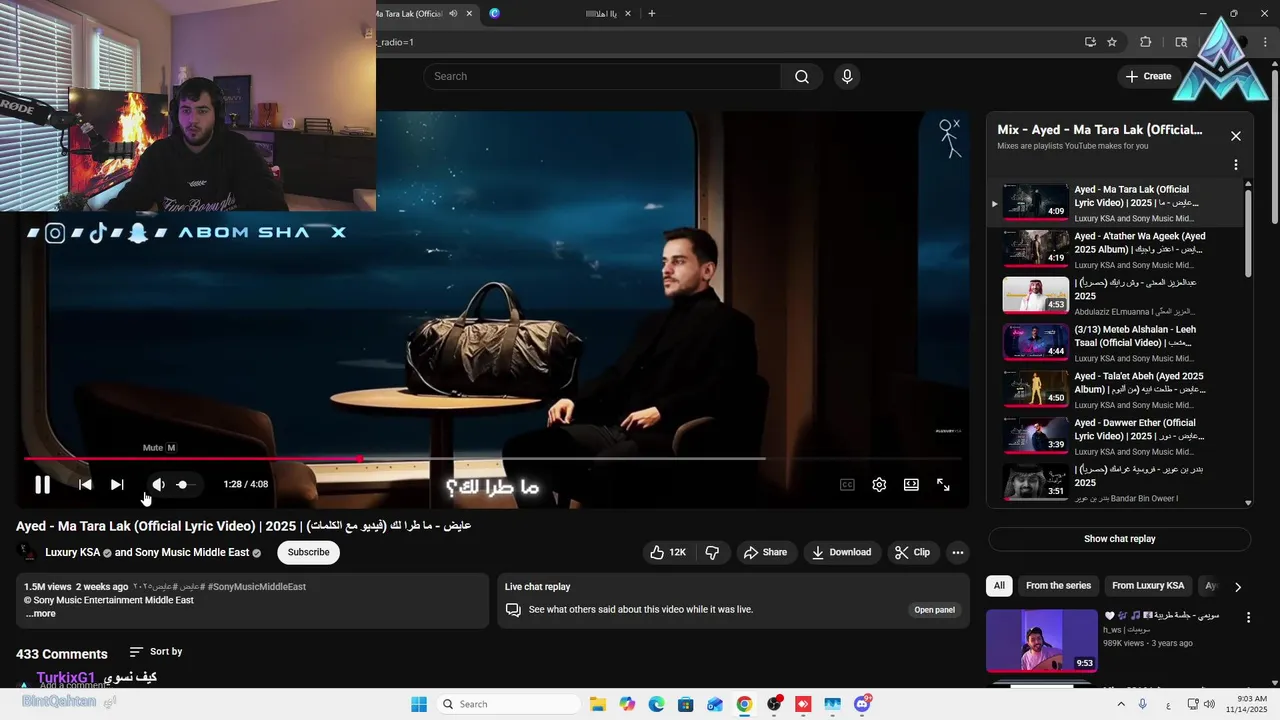
Task: Open player settings gear
Action: coord(879,485)
